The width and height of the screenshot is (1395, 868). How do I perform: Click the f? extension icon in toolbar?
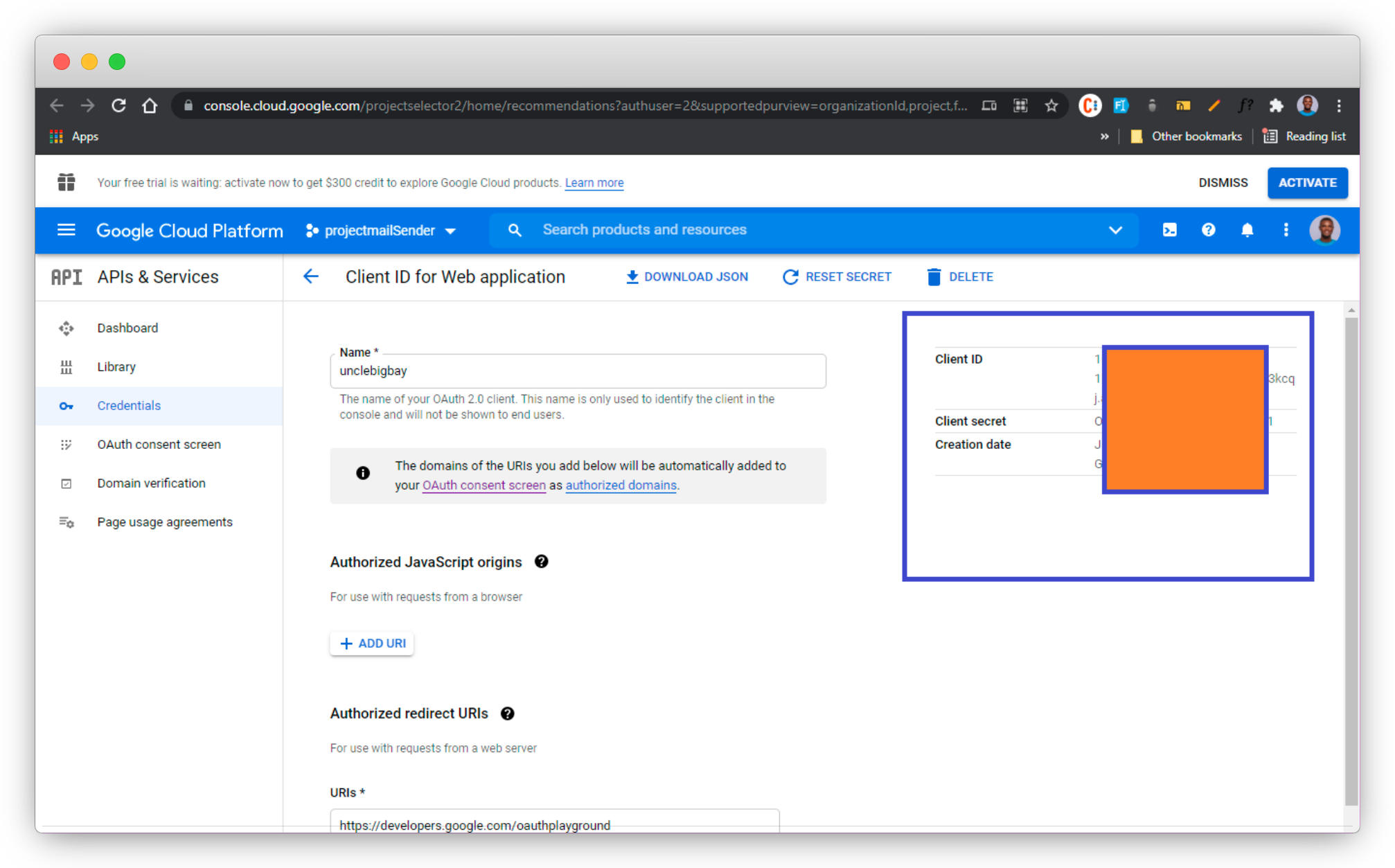[1245, 105]
